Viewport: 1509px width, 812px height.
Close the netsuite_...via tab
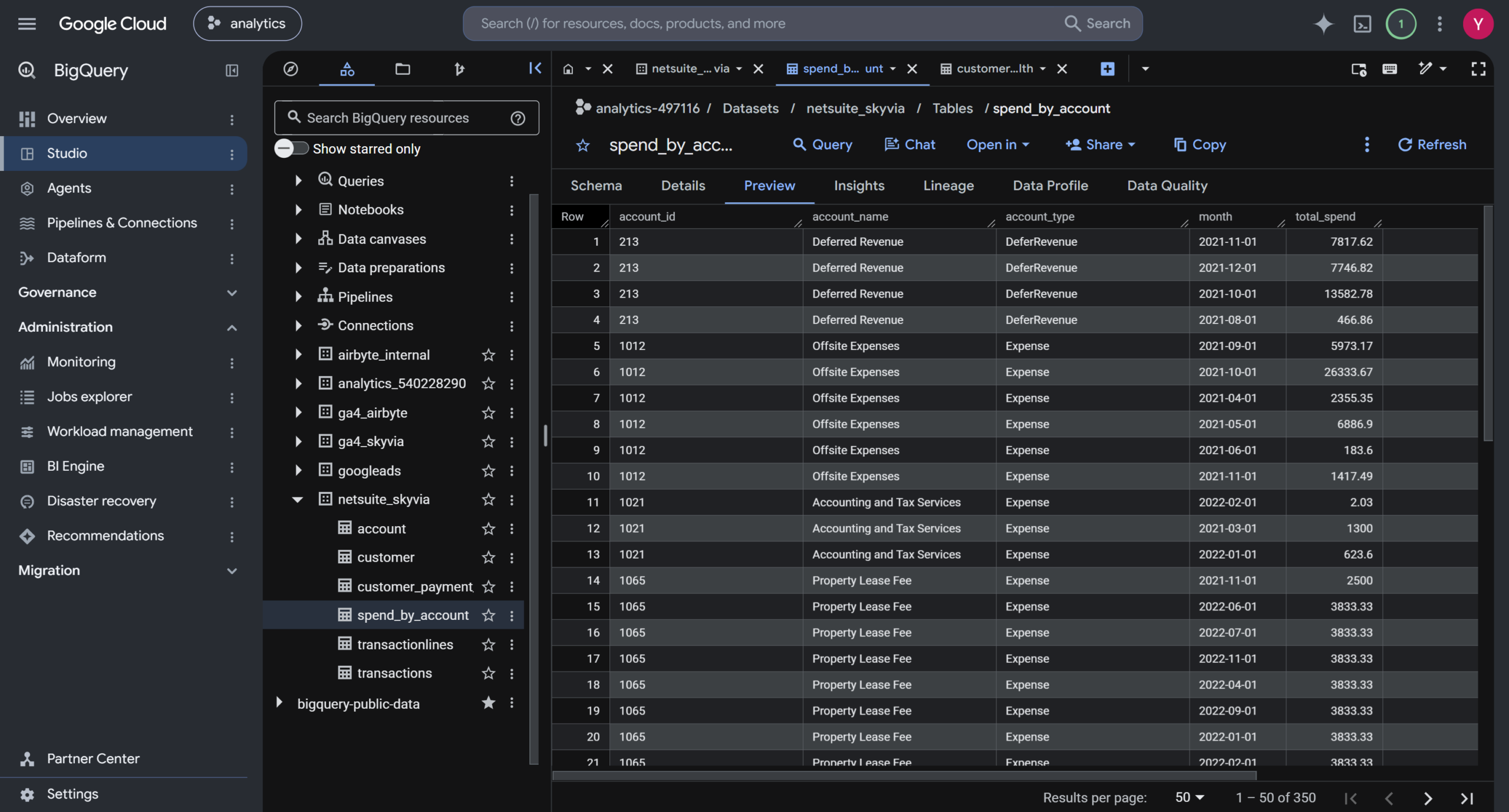[x=758, y=68]
